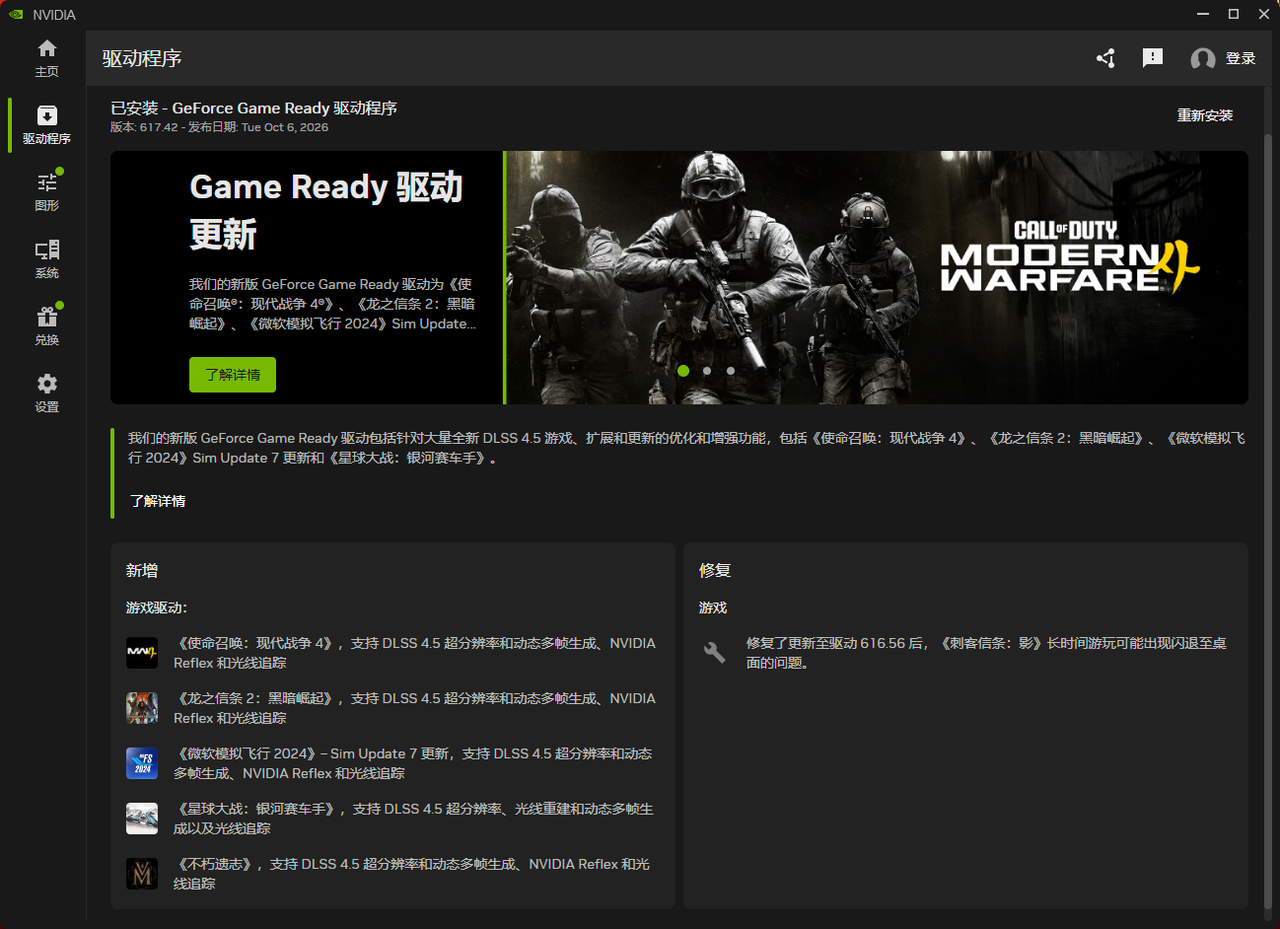Click the 微软模拟飞行 2024 Sim Update 7 entry text

click(x=413, y=763)
